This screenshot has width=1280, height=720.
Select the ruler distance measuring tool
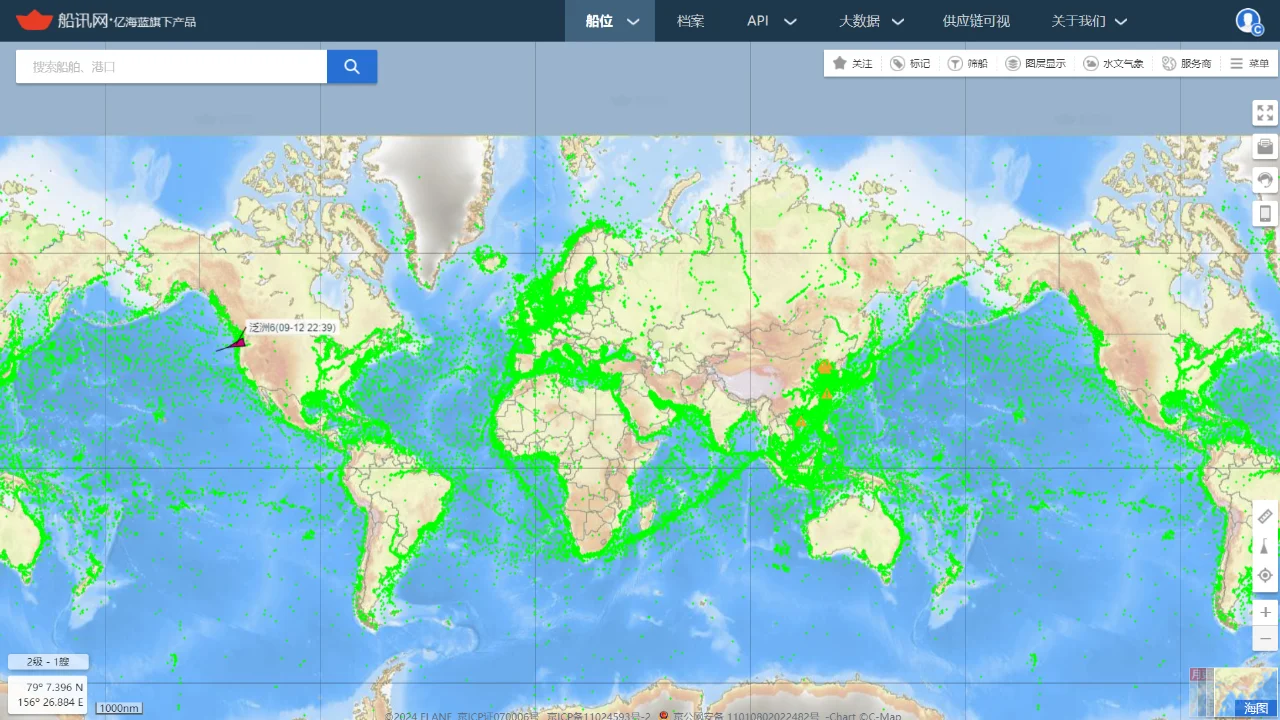pos(1265,517)
